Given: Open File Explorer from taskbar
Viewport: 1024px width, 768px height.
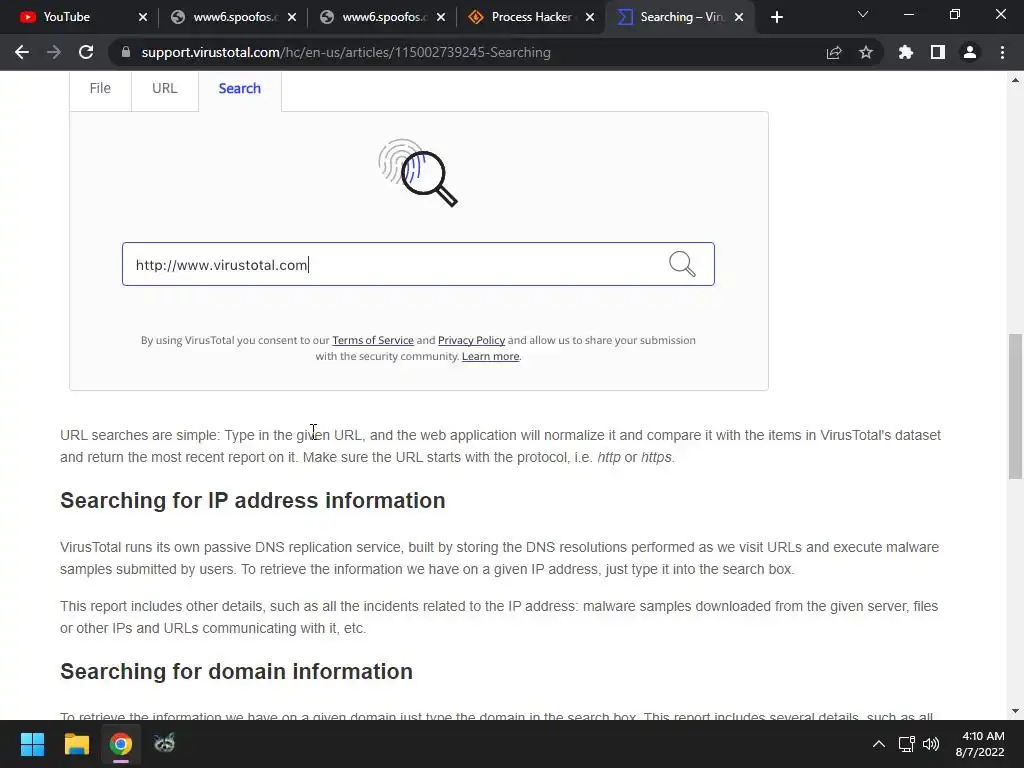Looking at the screenshot, I should click(x=76, y=744).
